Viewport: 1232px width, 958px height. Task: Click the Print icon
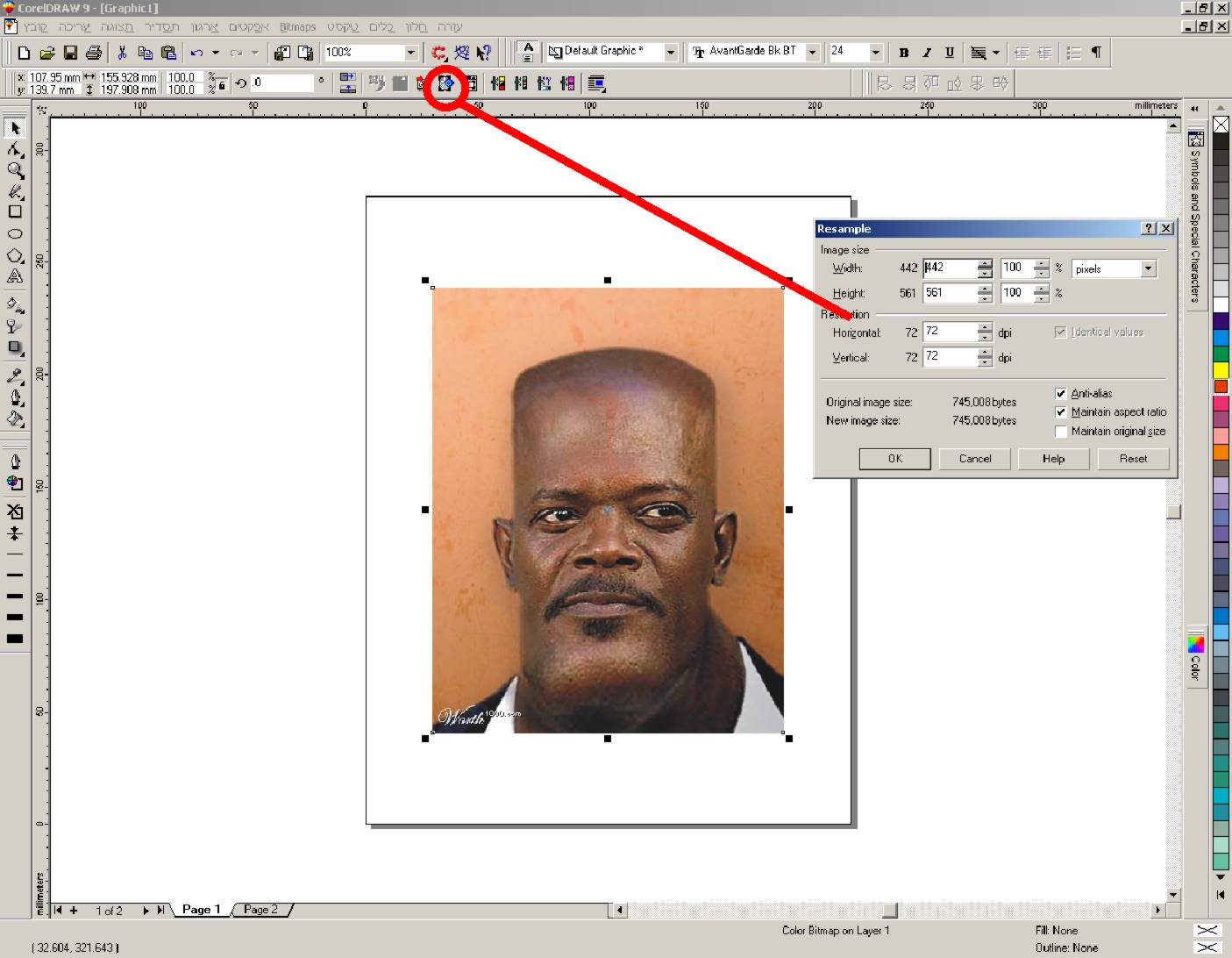(x=93, y=53)
